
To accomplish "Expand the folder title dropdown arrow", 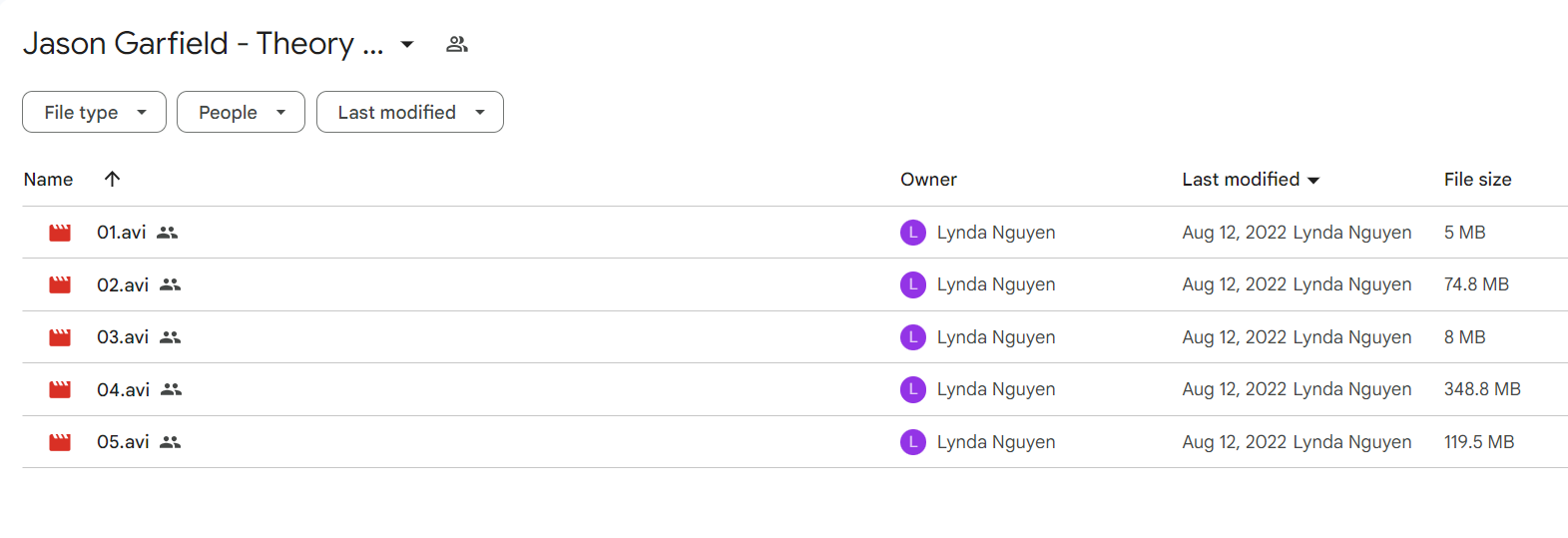I will click(407, 44).
